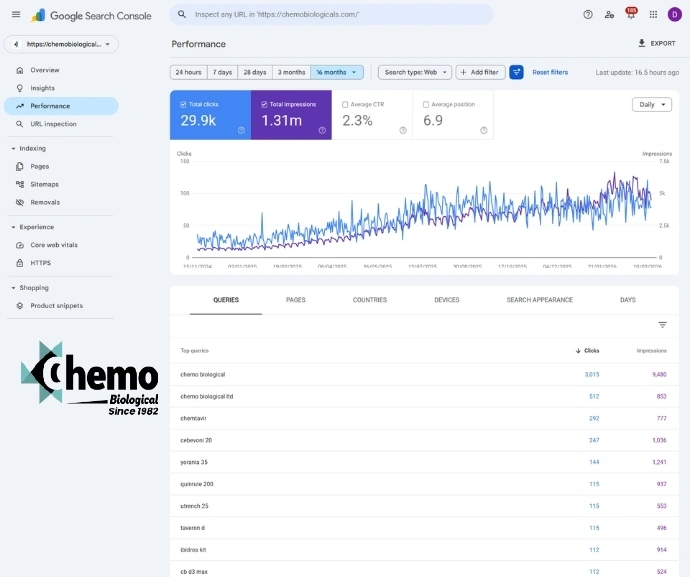Open the notifications bell icon

[x=631, y=15]
